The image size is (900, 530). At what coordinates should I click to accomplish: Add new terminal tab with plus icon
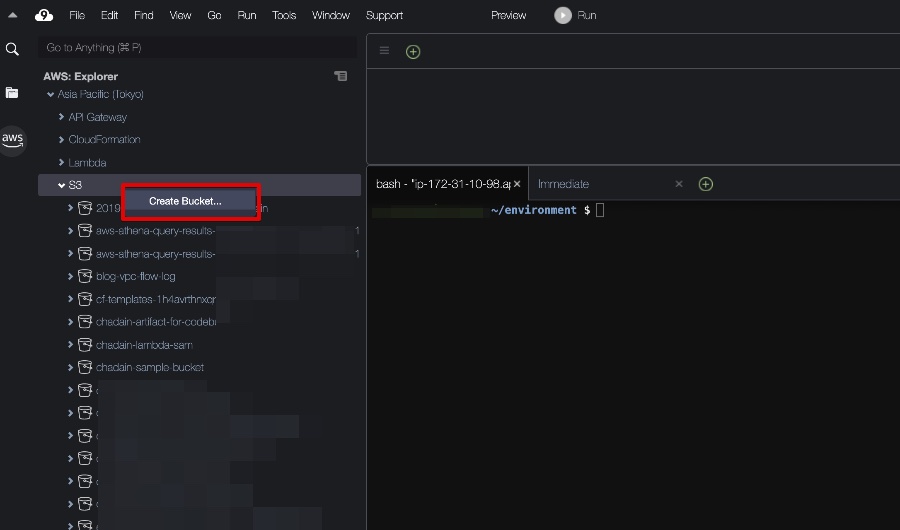pyautogui.click(x=705, y=184)
